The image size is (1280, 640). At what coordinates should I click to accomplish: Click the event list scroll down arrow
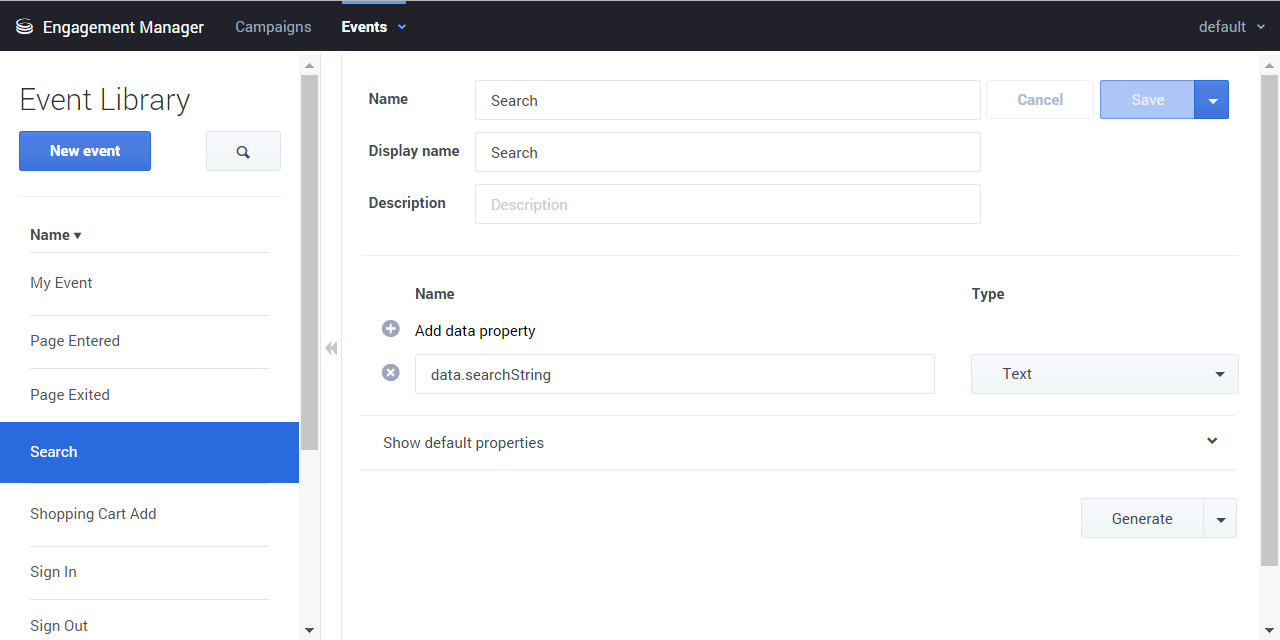(309, 630)
